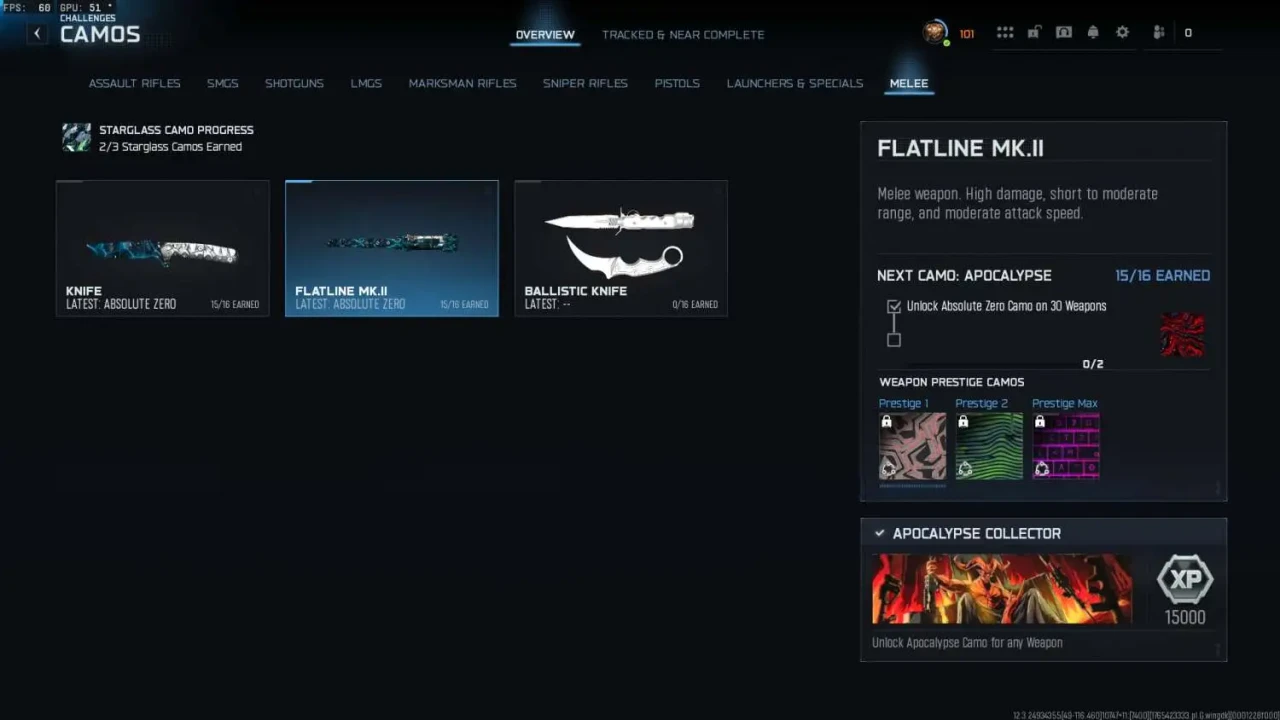Click the 15000 XP reward value

tap(1185, 617)
